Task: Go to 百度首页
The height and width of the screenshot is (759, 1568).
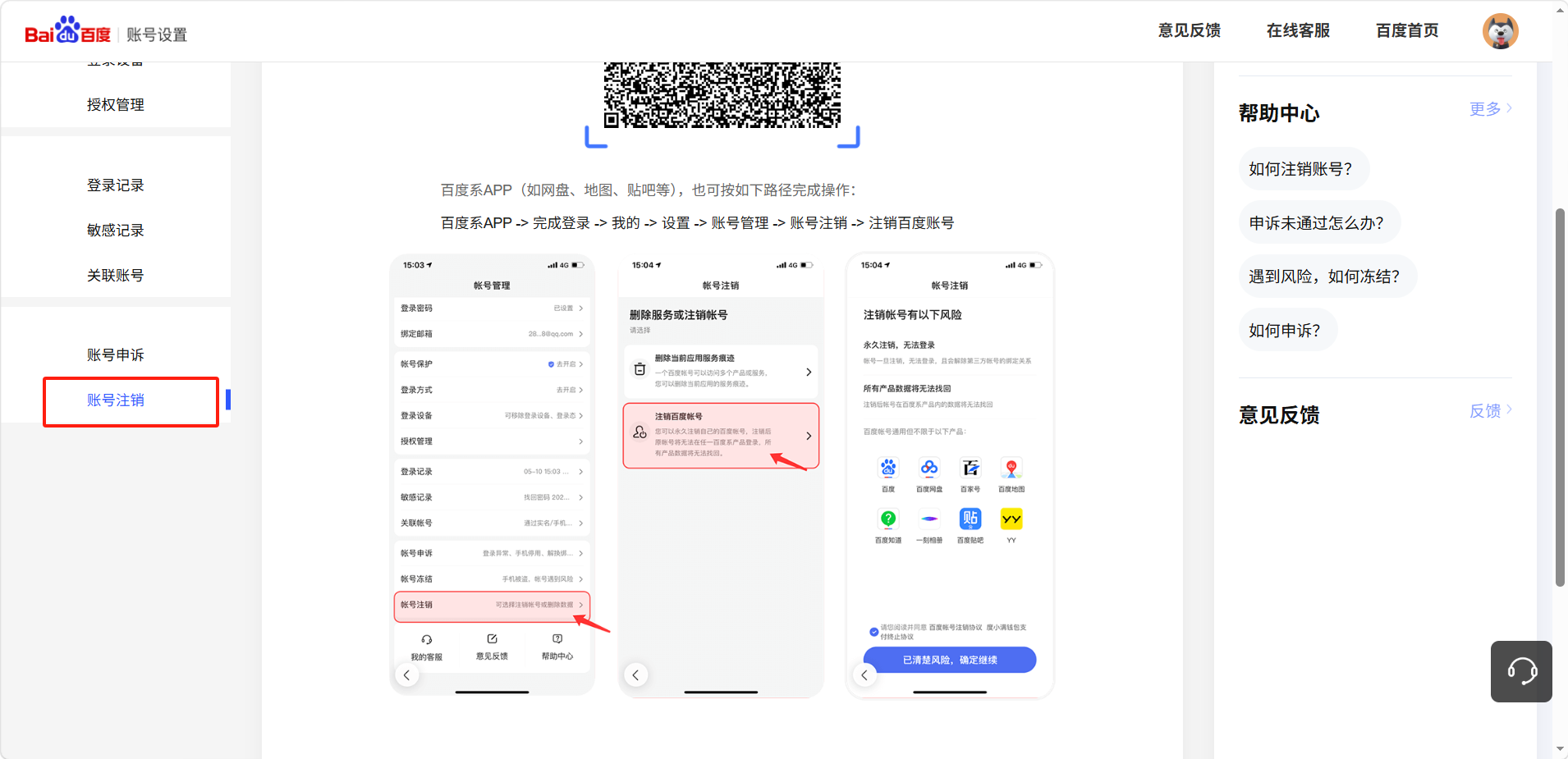Action: pyautogui.click(x=1407, y=30)
